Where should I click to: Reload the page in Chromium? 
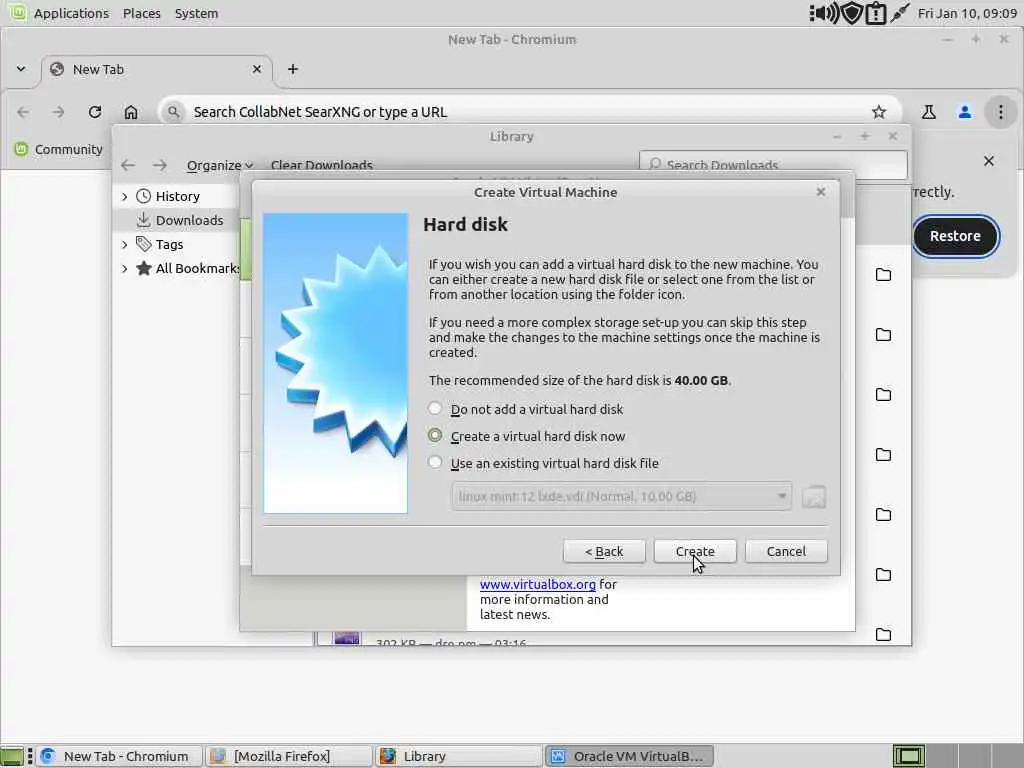pos(95,112)
